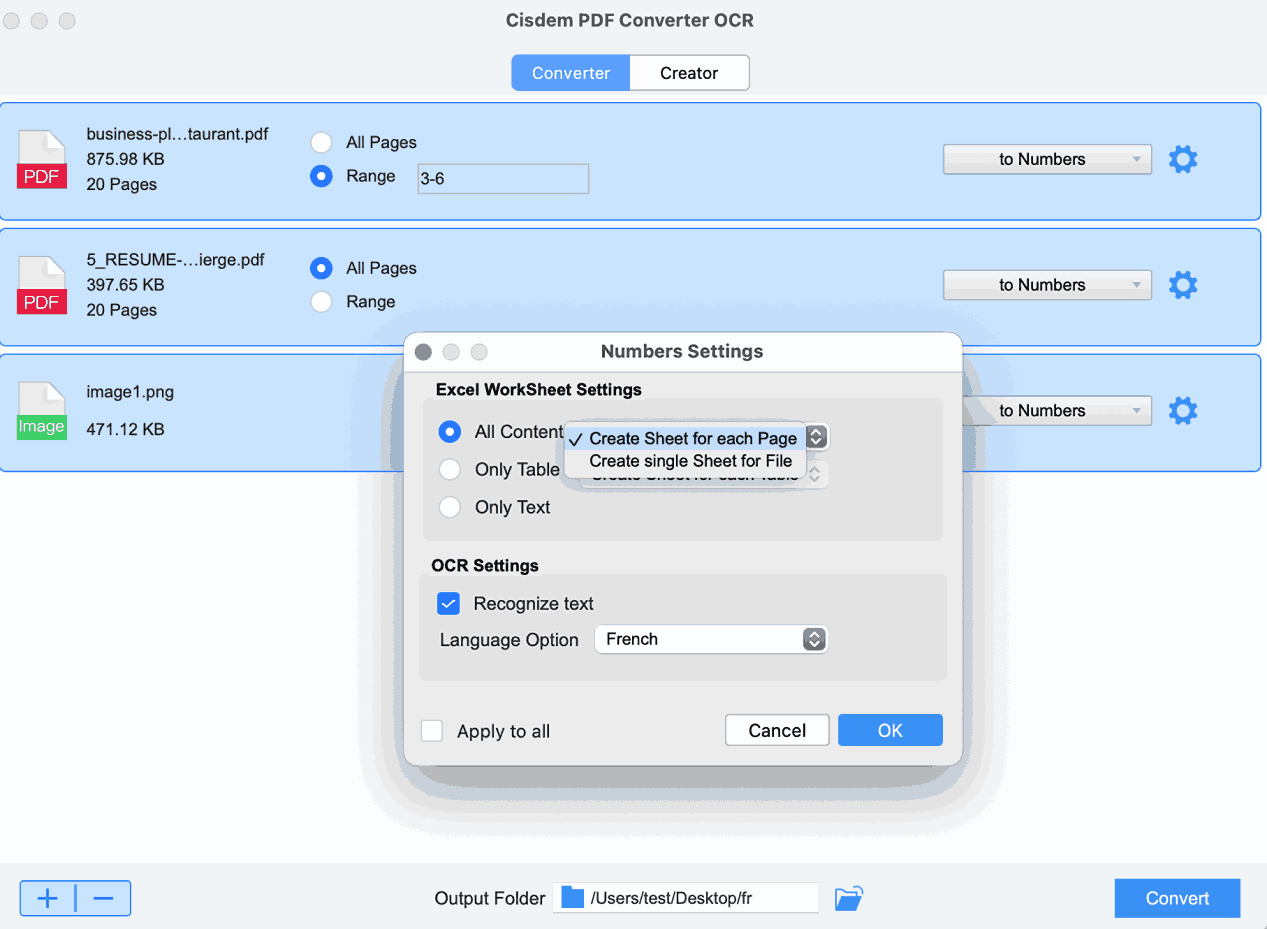Click the Output Folder label

(x=490, y=898)
